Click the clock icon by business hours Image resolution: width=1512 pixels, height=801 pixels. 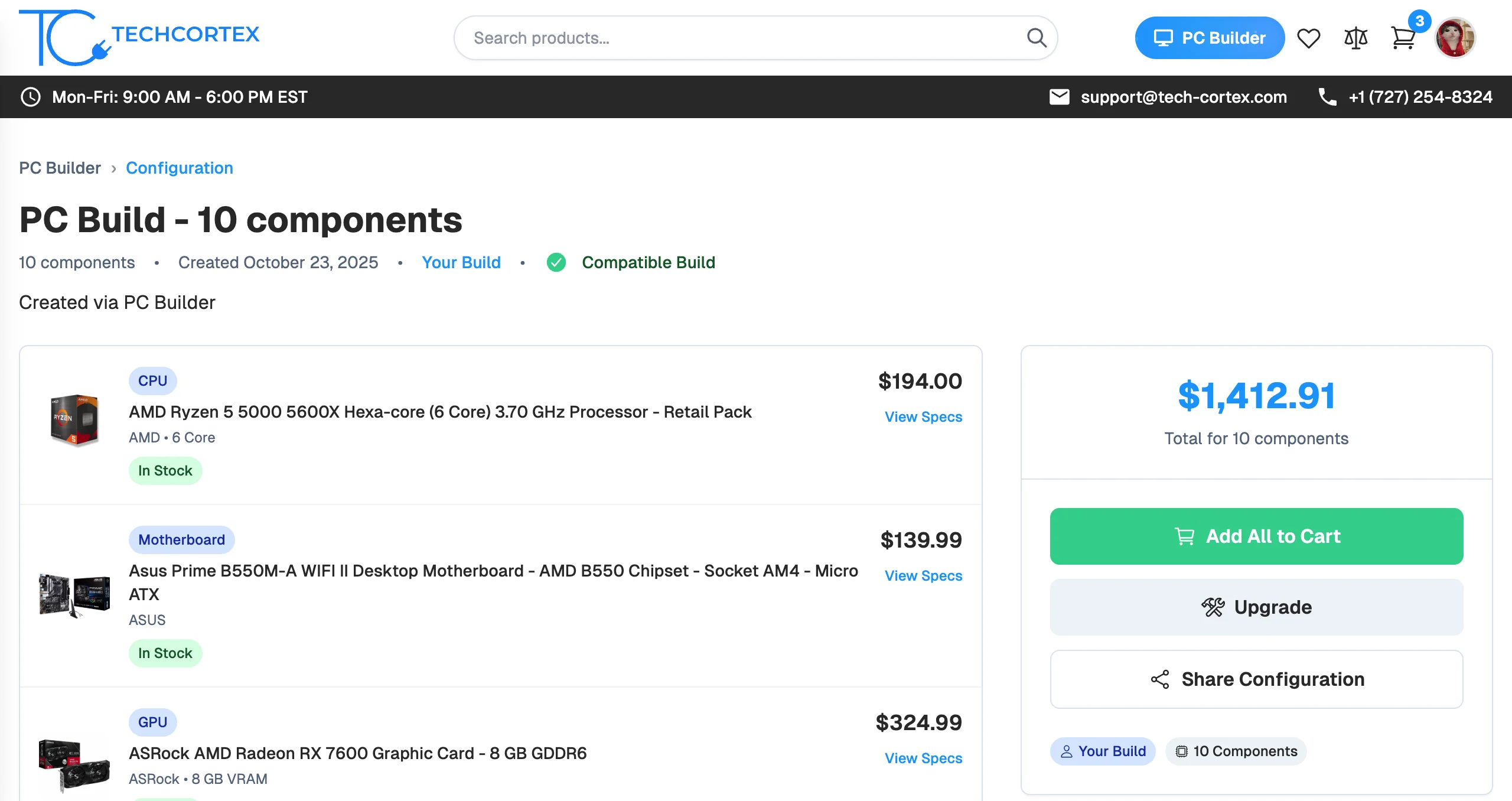tap(31, 97)
